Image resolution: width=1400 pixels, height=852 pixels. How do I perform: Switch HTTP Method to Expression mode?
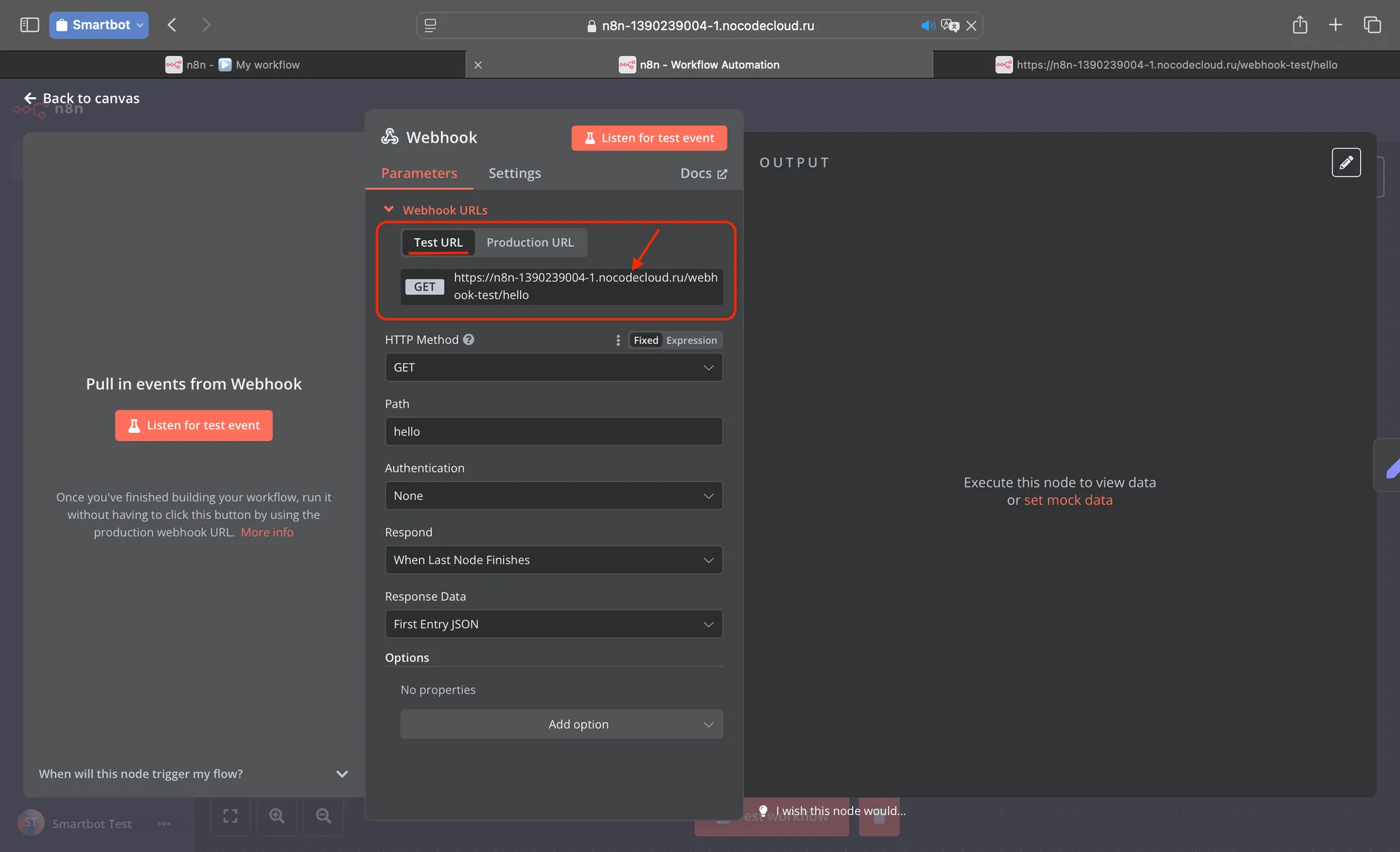pos(692,341)
